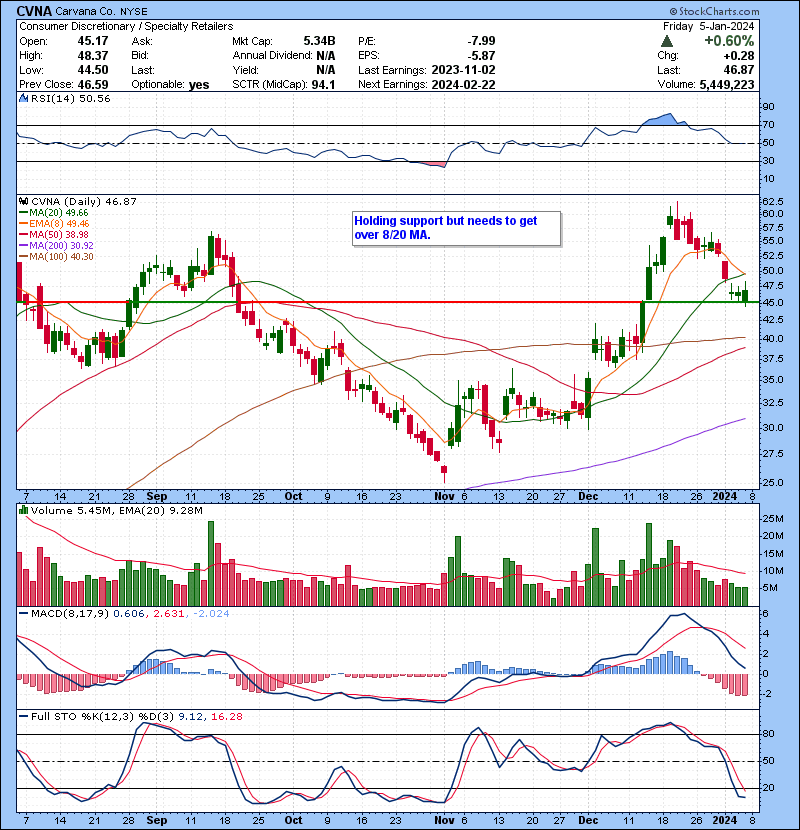Click the 'Volume 5.45M, EMA(20) 9.28M' label
The height and width of the screenshot is (830, 800).
(x=116, y=511)
